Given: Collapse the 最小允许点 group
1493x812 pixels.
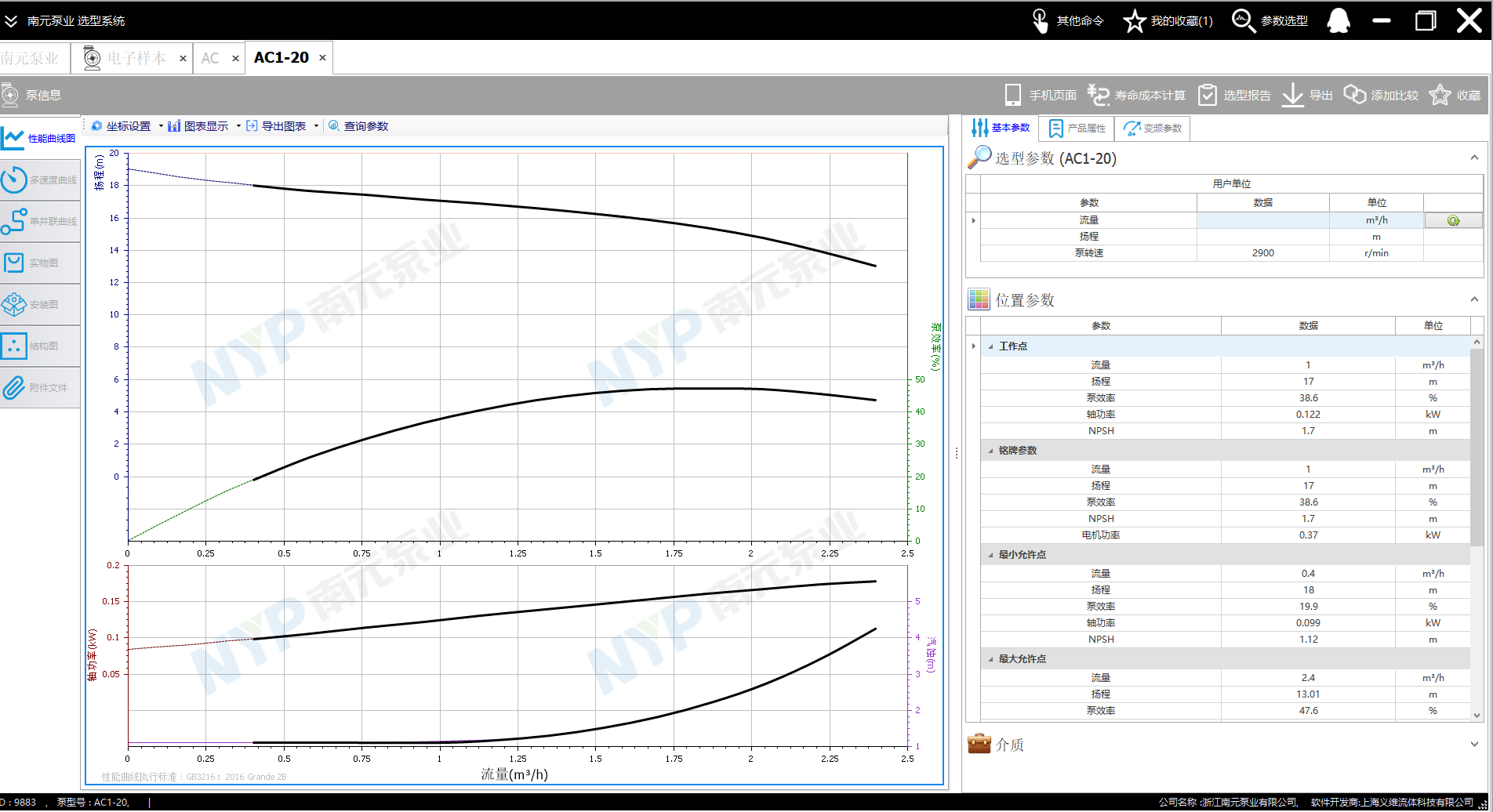Looking at the screenshot, I should tap(990, 555).
